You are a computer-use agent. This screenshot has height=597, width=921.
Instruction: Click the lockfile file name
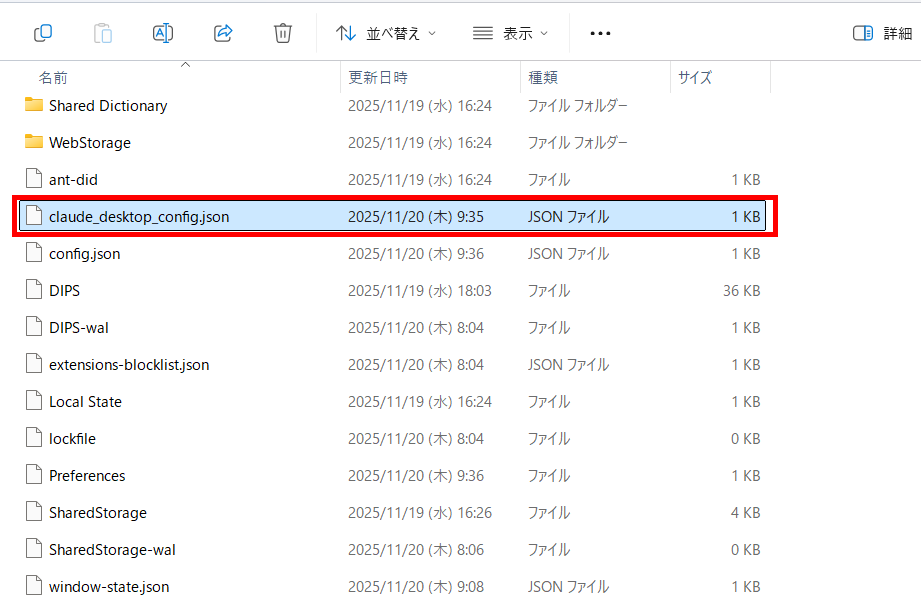[72, 439]
